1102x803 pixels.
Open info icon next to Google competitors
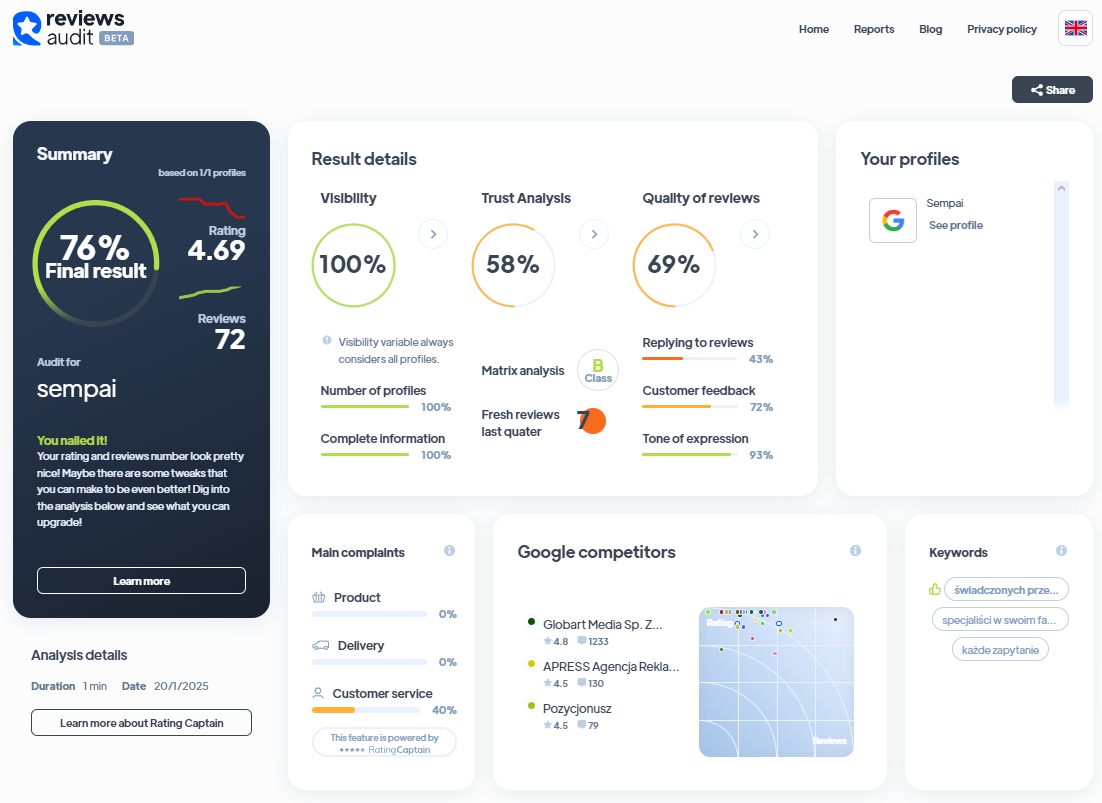(855, 551)
